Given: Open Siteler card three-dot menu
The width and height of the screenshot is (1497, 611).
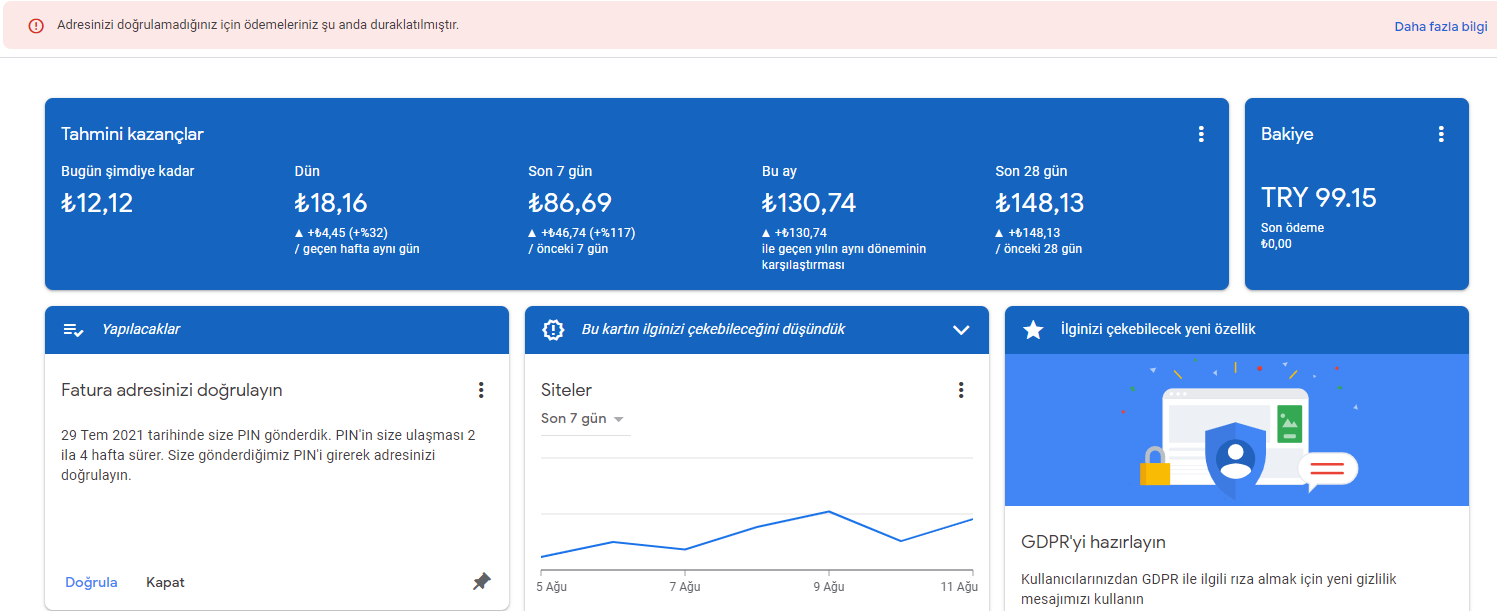Looking at the screenshot, I should coord(961,390).
